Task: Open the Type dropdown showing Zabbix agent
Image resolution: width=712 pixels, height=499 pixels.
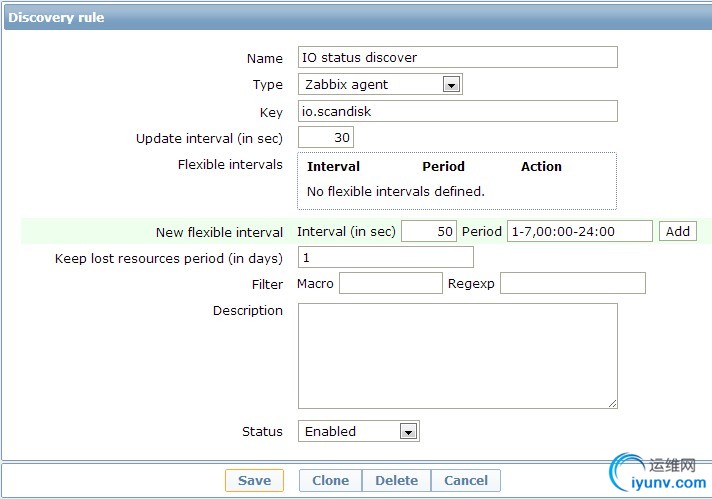Action: point(380,84)
